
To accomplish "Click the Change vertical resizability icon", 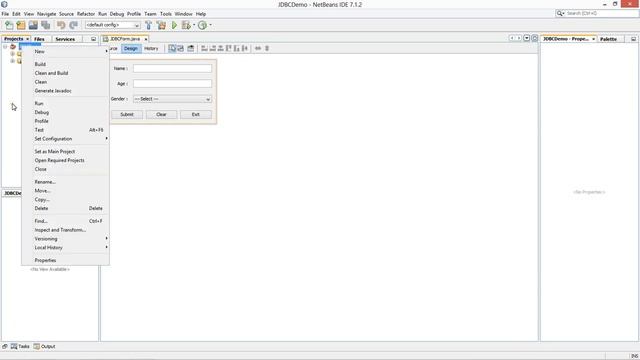I will [x=267, y=48].
